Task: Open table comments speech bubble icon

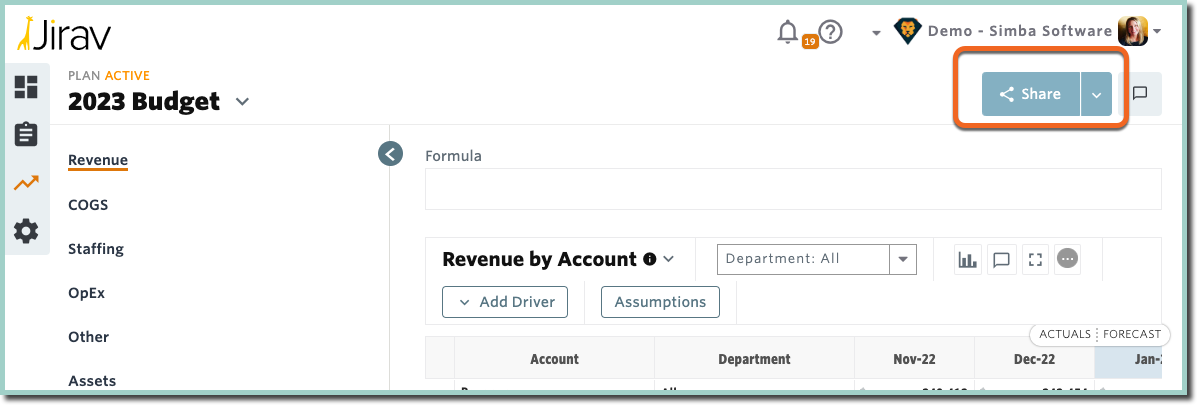Action: [x=1001, y=259]
